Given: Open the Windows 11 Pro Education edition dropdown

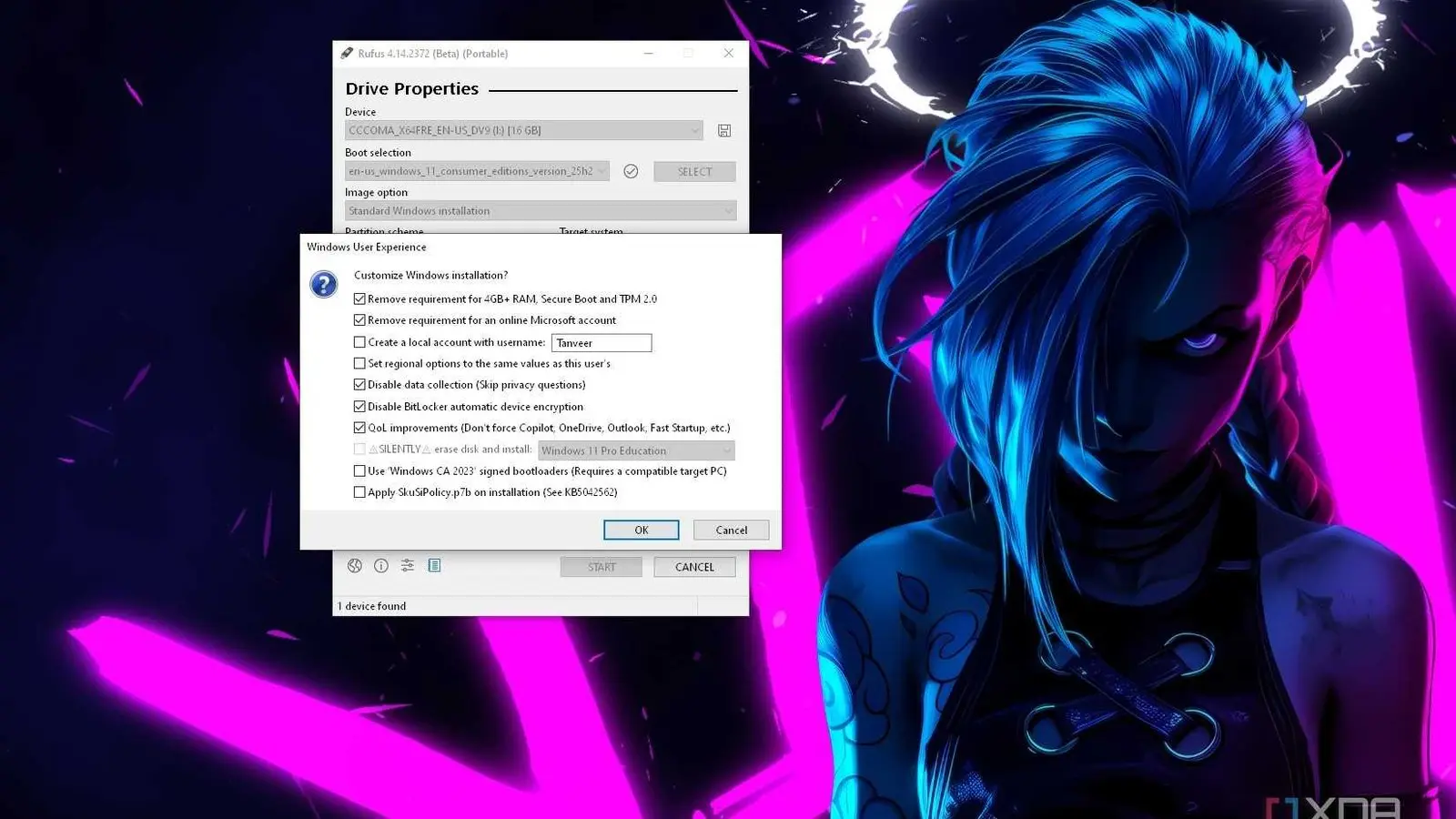Looking at the screenshot, I should (x=636, y=450).
